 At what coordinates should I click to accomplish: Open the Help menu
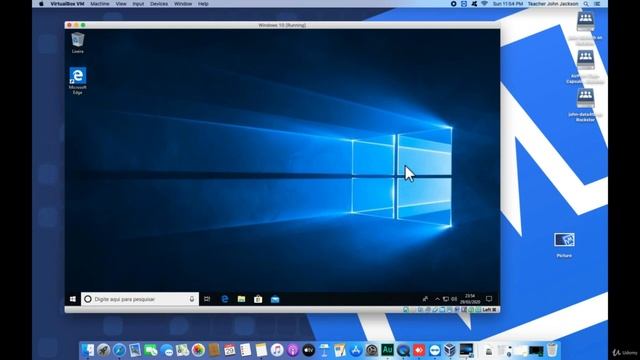[203, 4]
